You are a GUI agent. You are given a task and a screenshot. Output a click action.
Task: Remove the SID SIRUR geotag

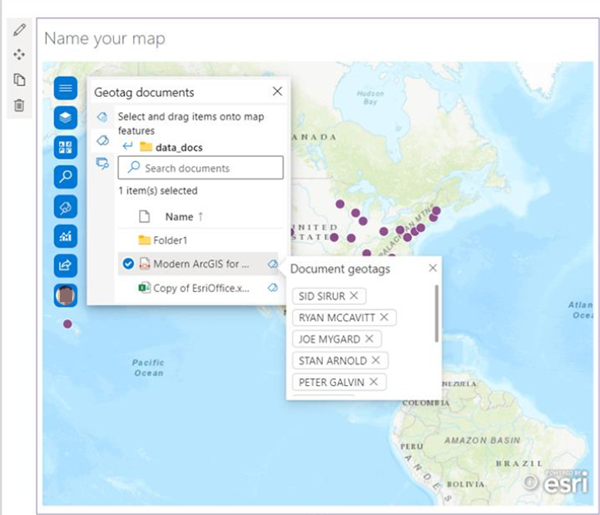[x=354, y=296]
